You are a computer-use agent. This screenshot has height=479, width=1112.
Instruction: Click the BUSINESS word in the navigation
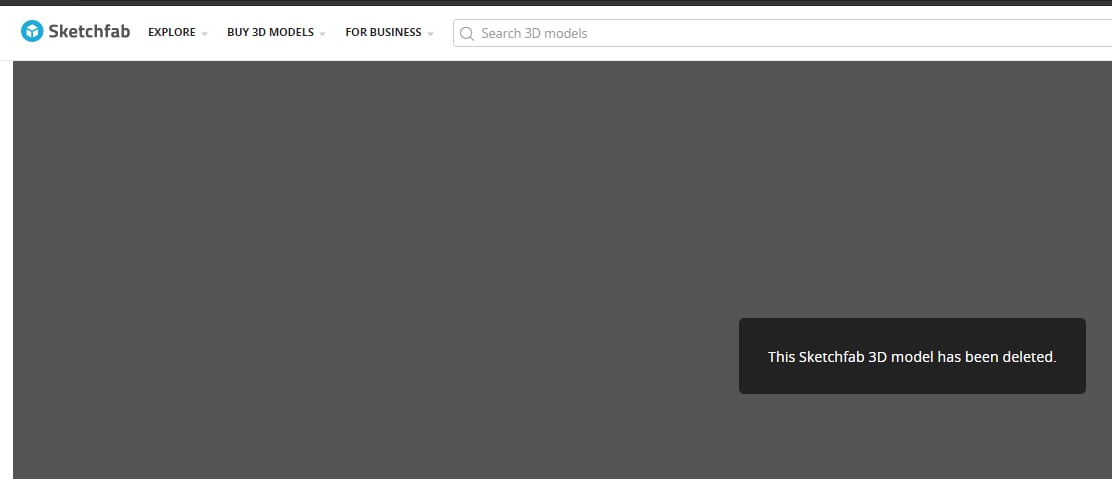(395, 33)
